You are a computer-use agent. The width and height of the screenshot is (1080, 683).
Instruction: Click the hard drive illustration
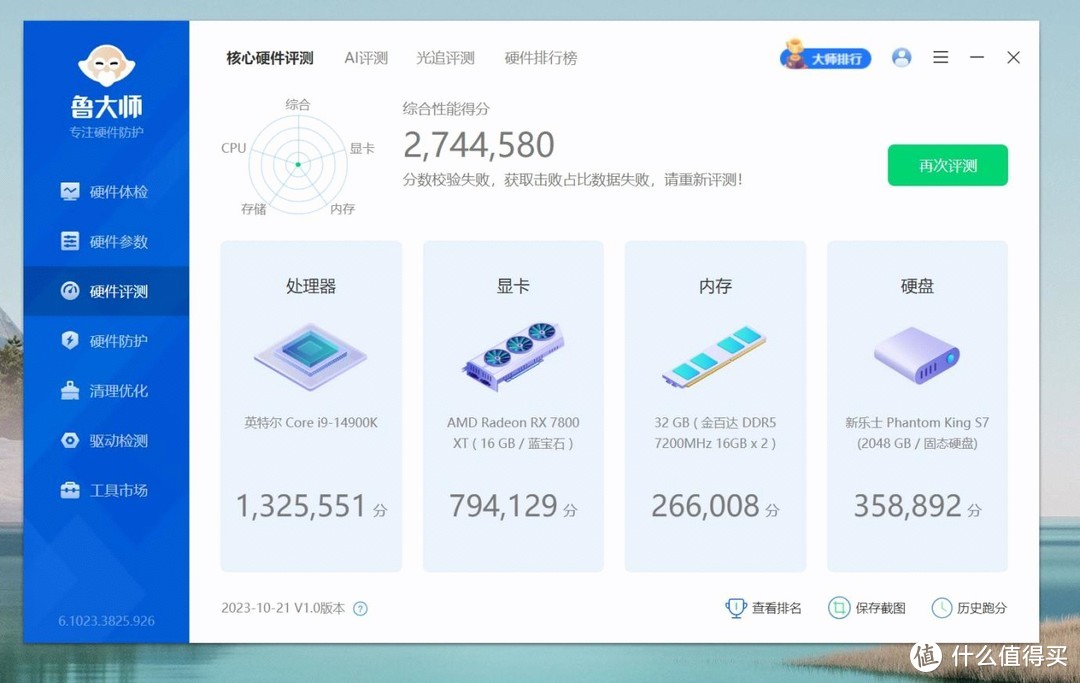coord(917,355)
